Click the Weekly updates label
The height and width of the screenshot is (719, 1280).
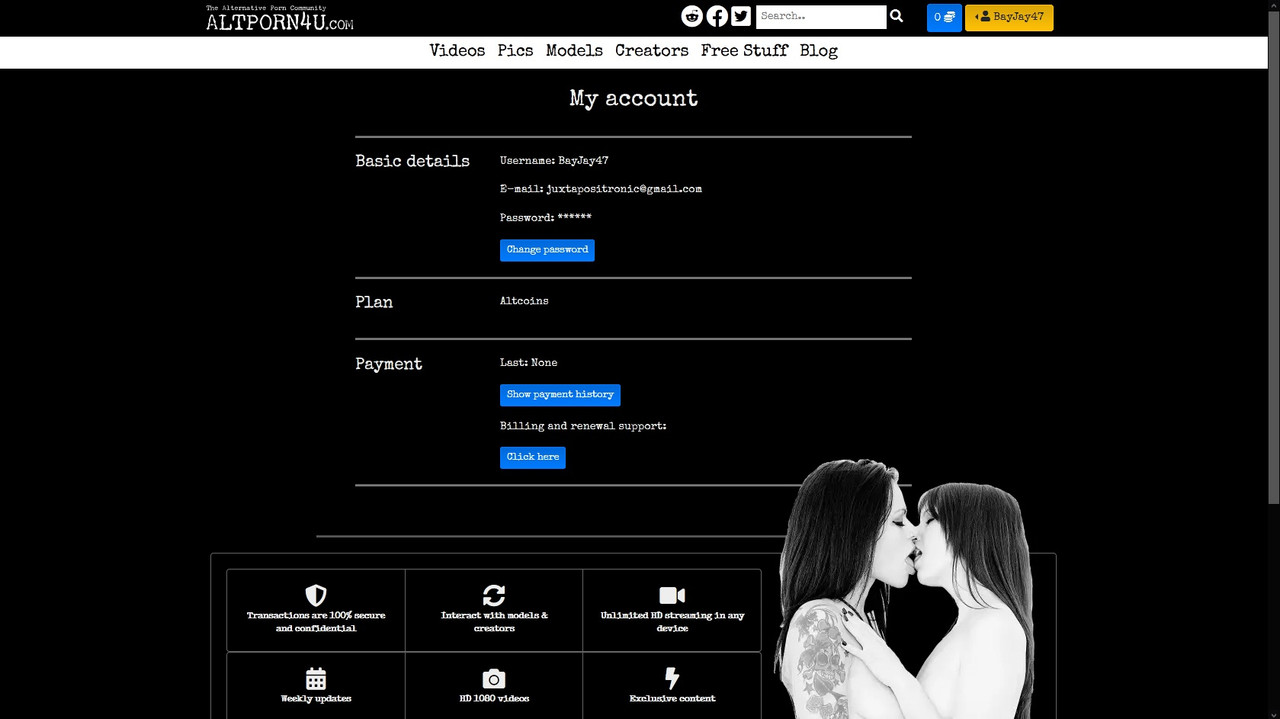click(316, 699)
